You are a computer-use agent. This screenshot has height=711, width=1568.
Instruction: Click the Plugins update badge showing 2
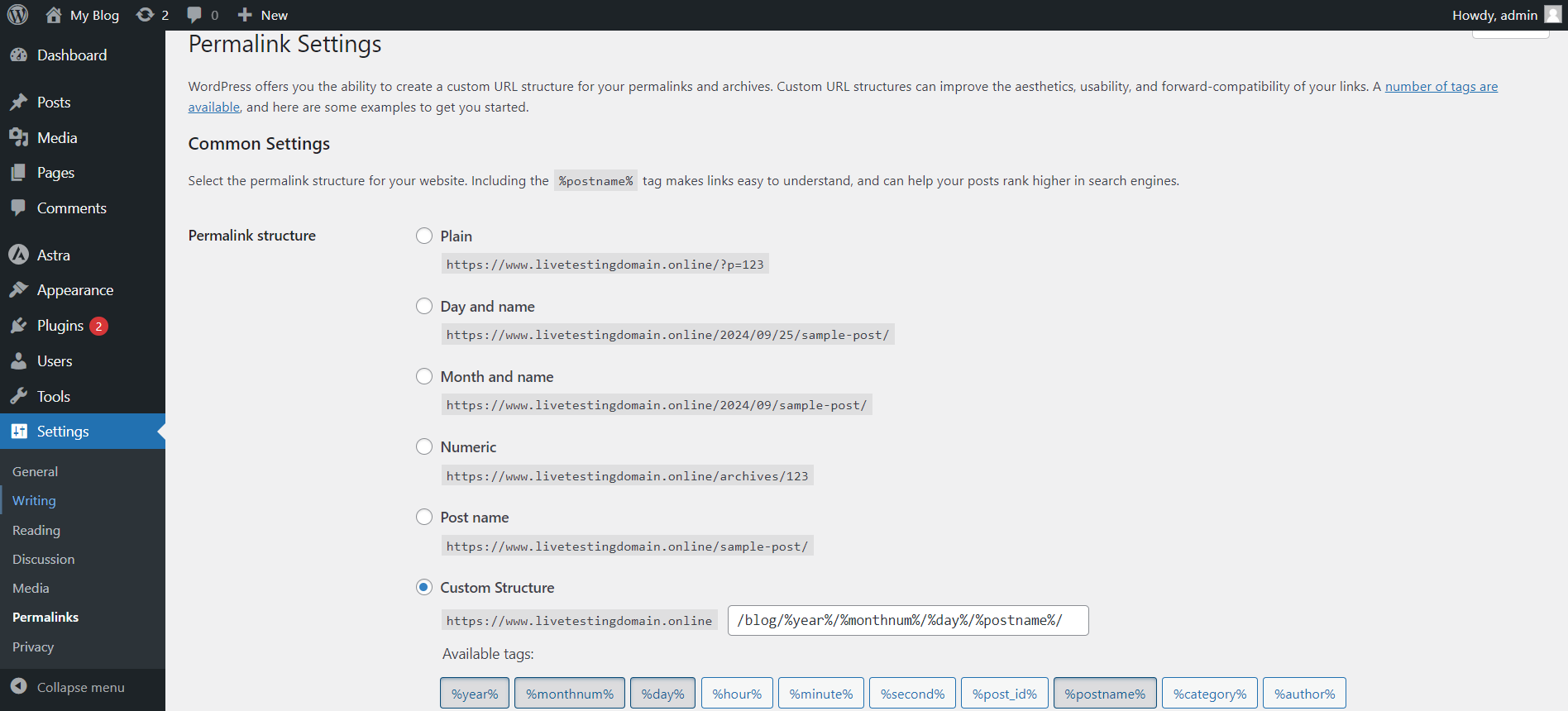pos(98,326)
